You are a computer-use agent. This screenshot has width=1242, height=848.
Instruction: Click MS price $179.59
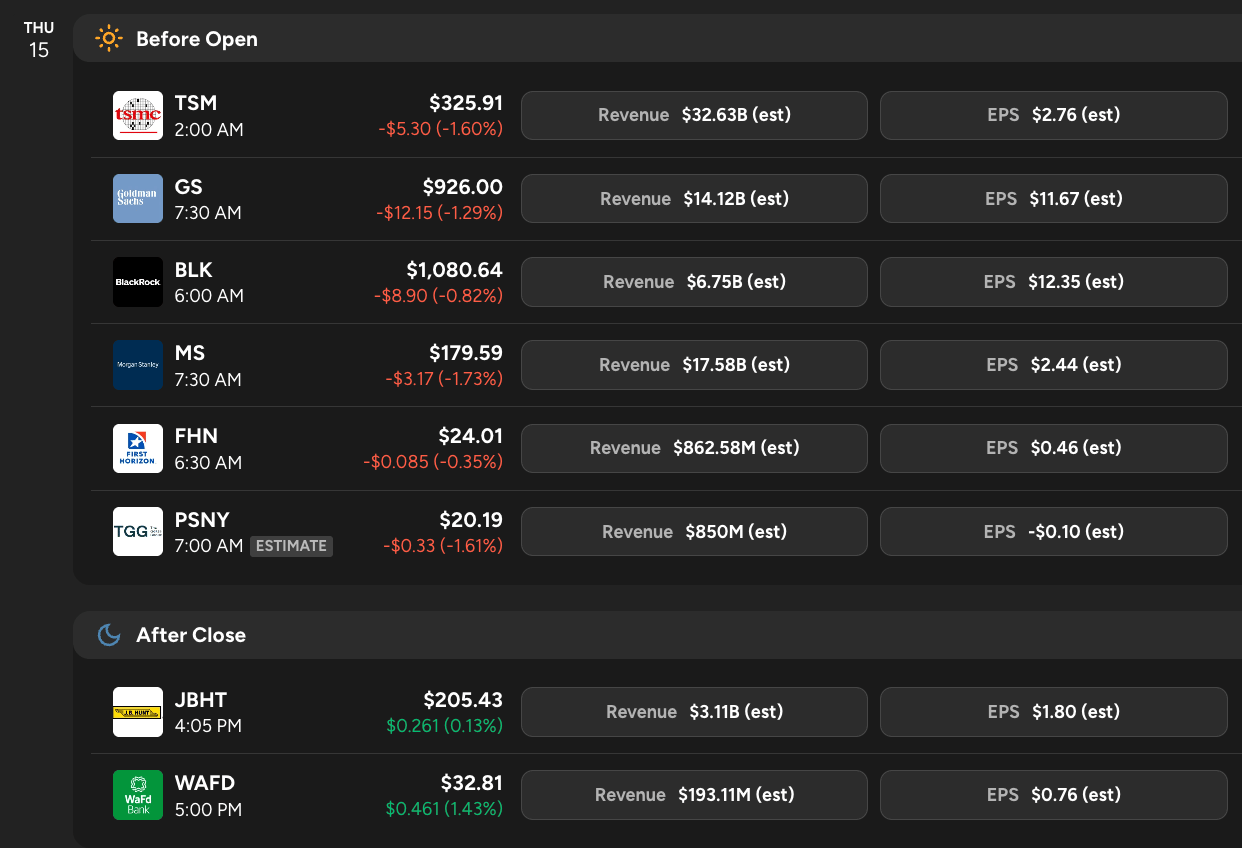point(466,353)
